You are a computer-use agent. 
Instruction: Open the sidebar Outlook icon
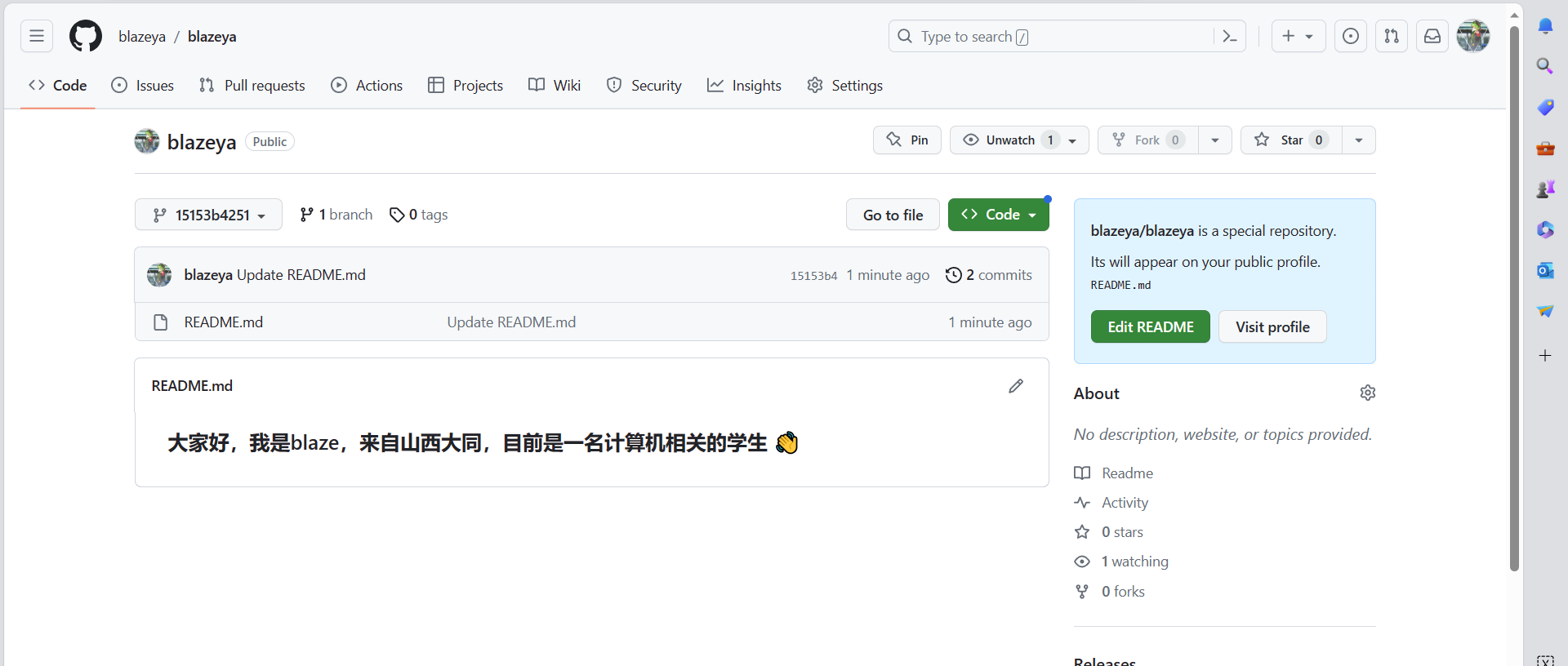[x=1545, y=271]
